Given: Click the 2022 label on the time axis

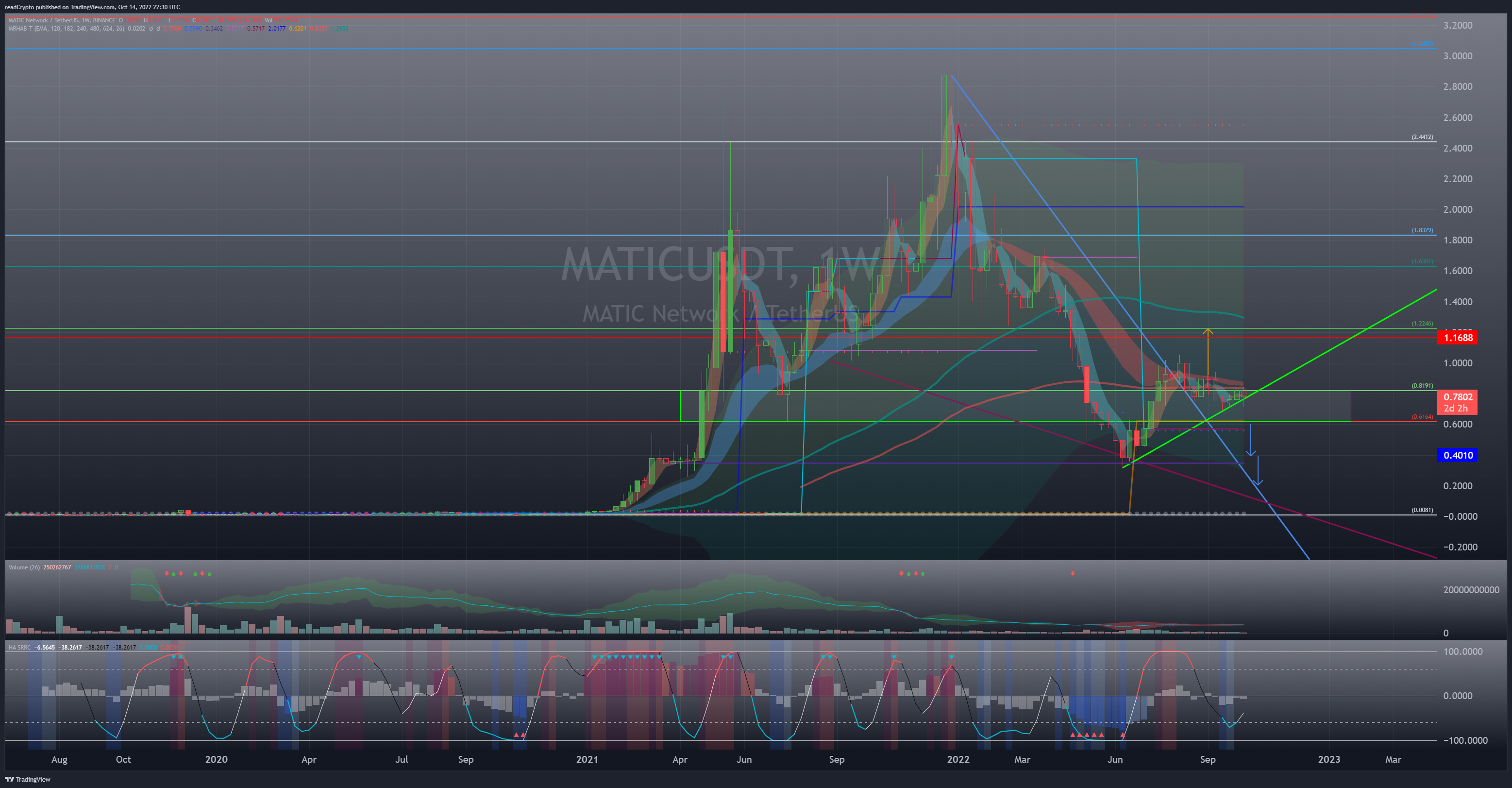Looking at the screenshot, I should 958,759.
